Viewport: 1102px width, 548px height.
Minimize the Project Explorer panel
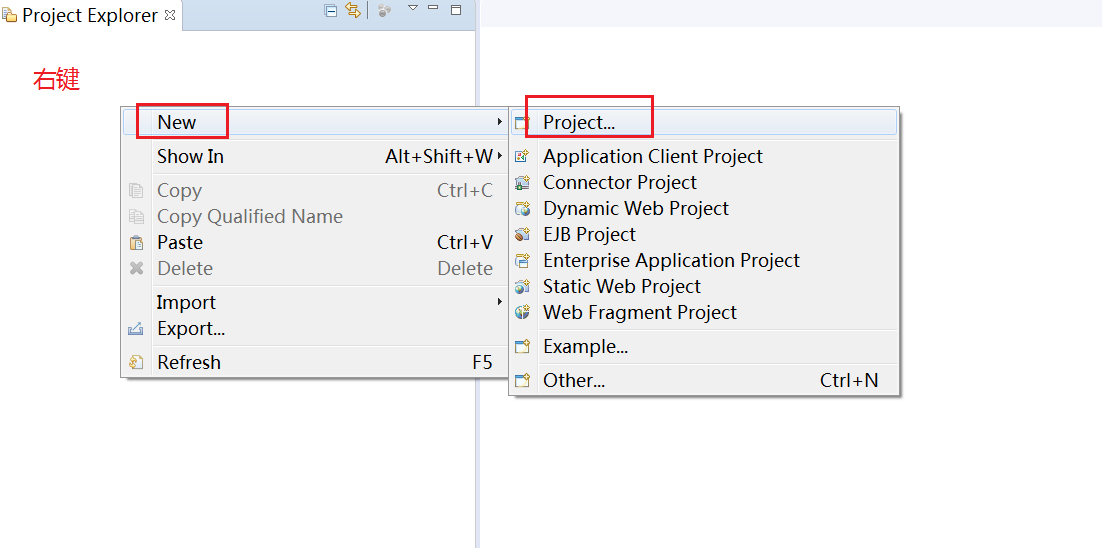[433, 9]
